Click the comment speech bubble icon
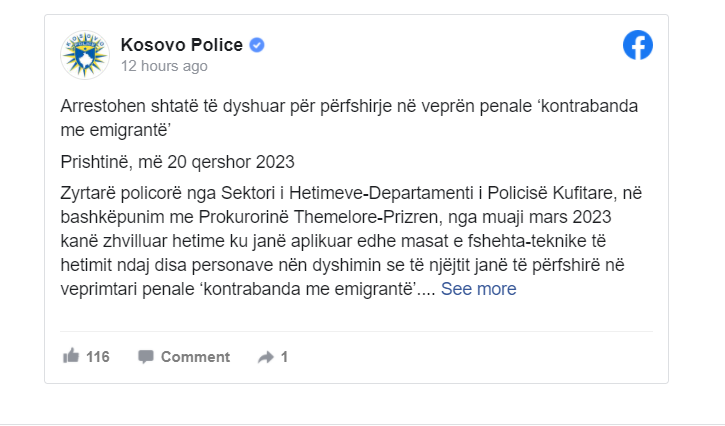 tap(146, 357)
